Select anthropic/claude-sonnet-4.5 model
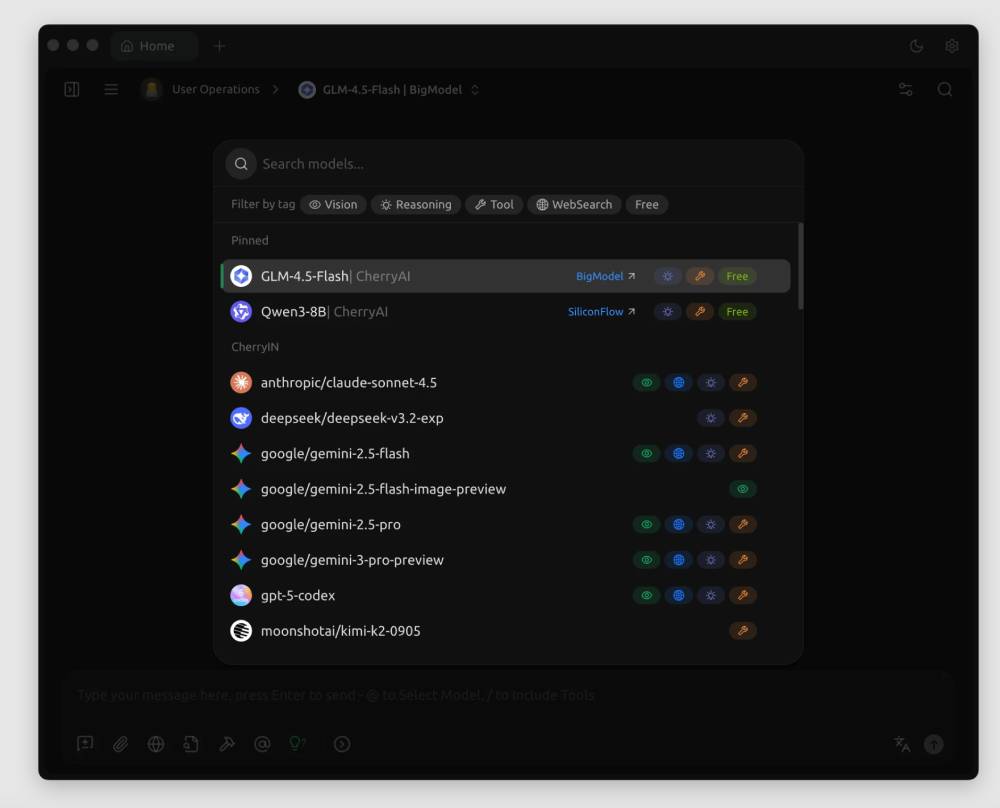The height and width of the screenshot is (808, 1000). tap(348, 383)
